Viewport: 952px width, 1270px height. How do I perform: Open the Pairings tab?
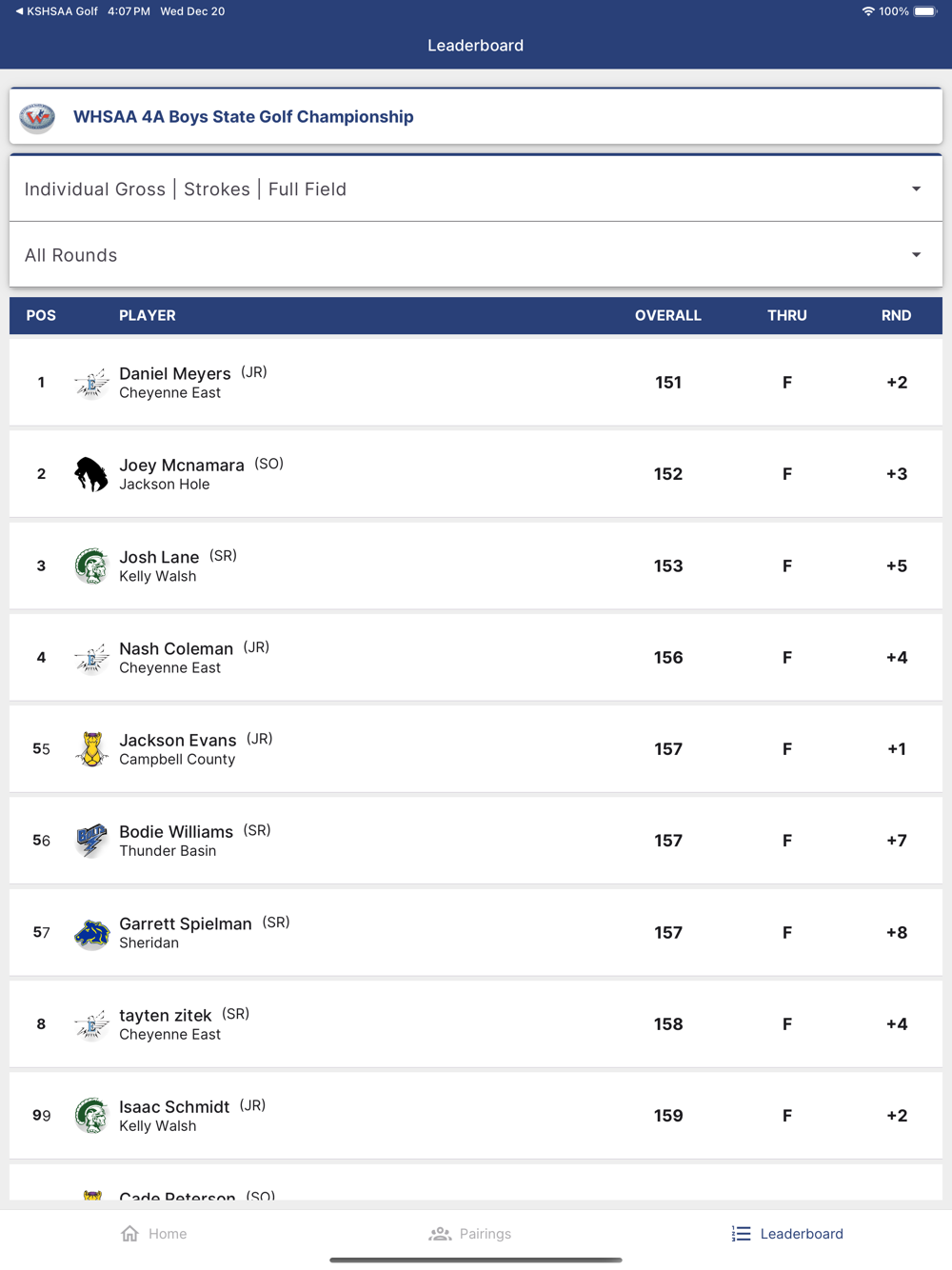click(x=470, y=1234)
